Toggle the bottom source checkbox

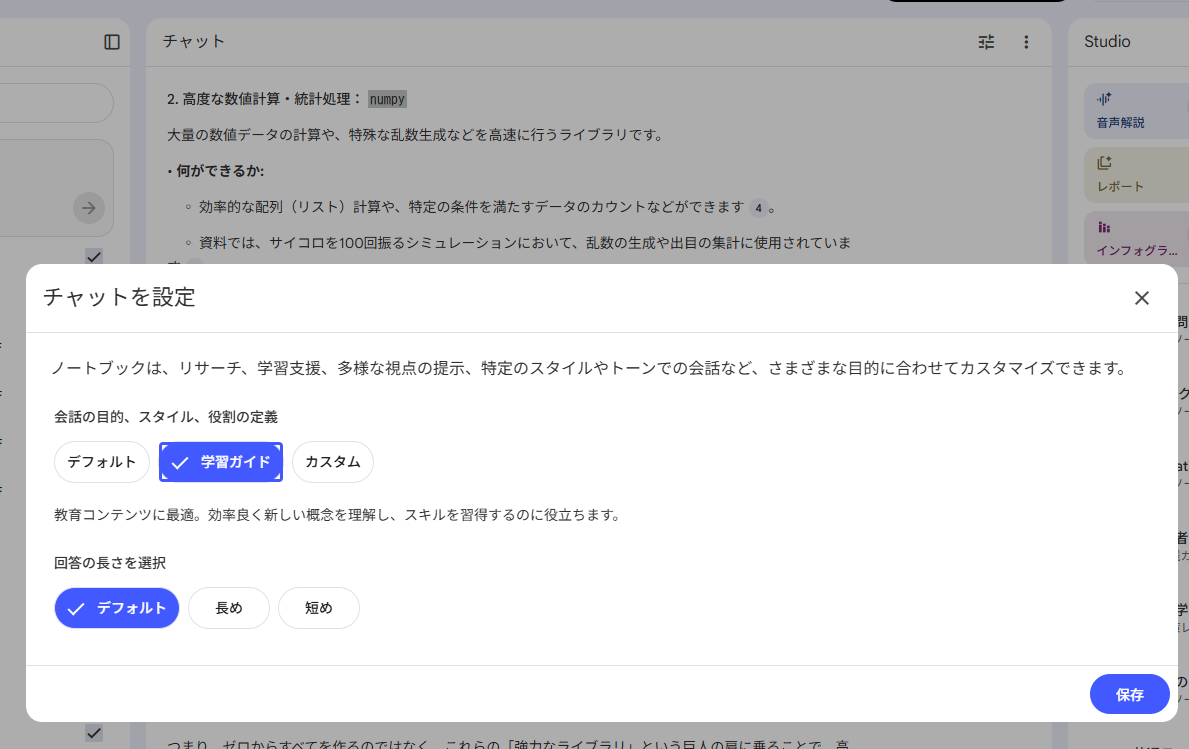pos(93,733)
